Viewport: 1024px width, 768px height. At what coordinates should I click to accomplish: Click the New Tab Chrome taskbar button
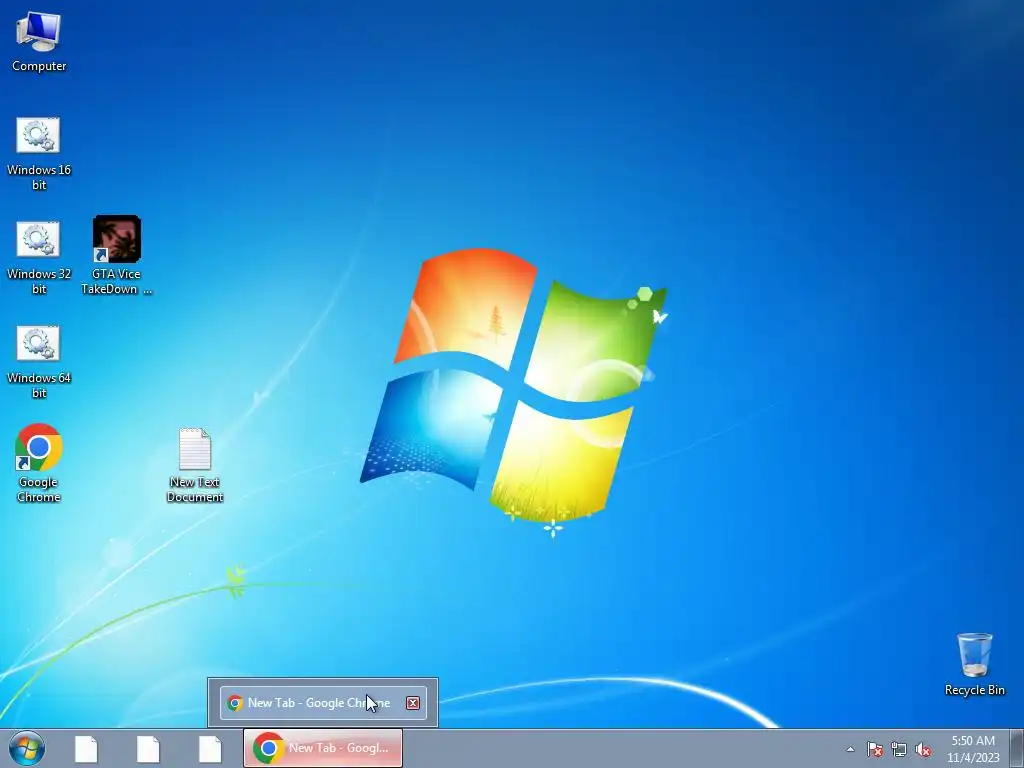click(323, 748)
